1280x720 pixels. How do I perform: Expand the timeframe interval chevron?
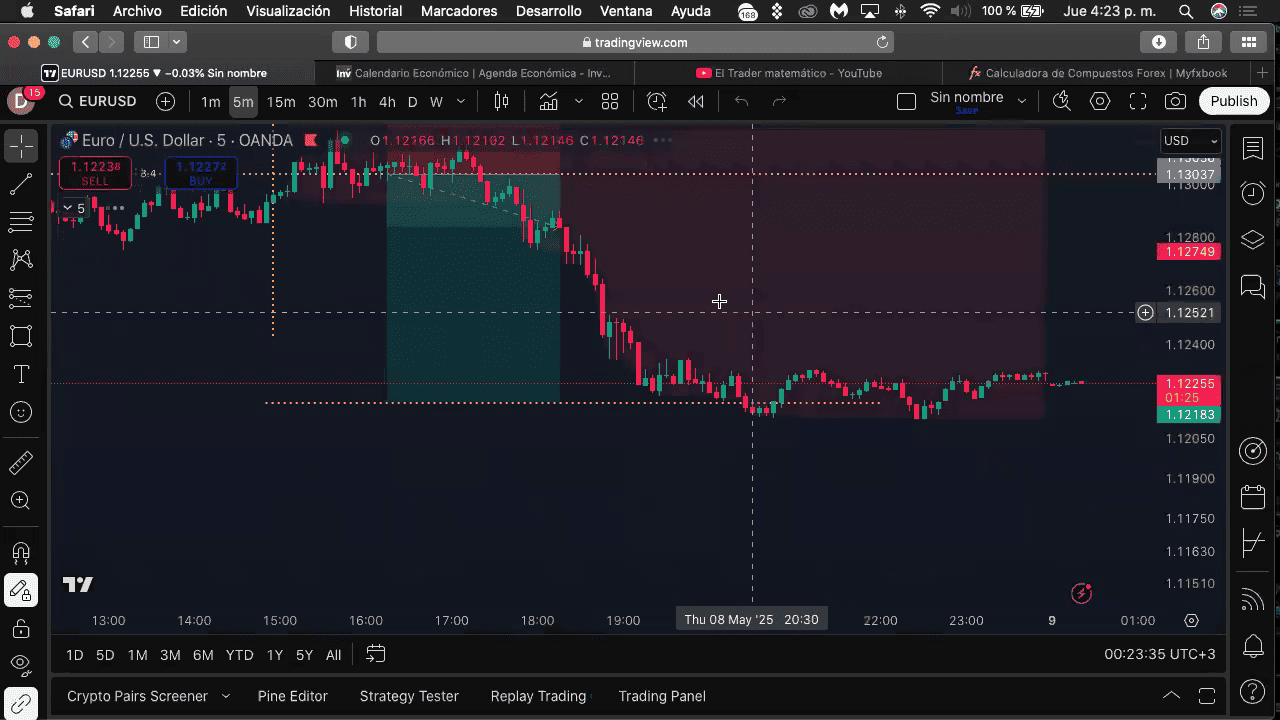[461, 101]
